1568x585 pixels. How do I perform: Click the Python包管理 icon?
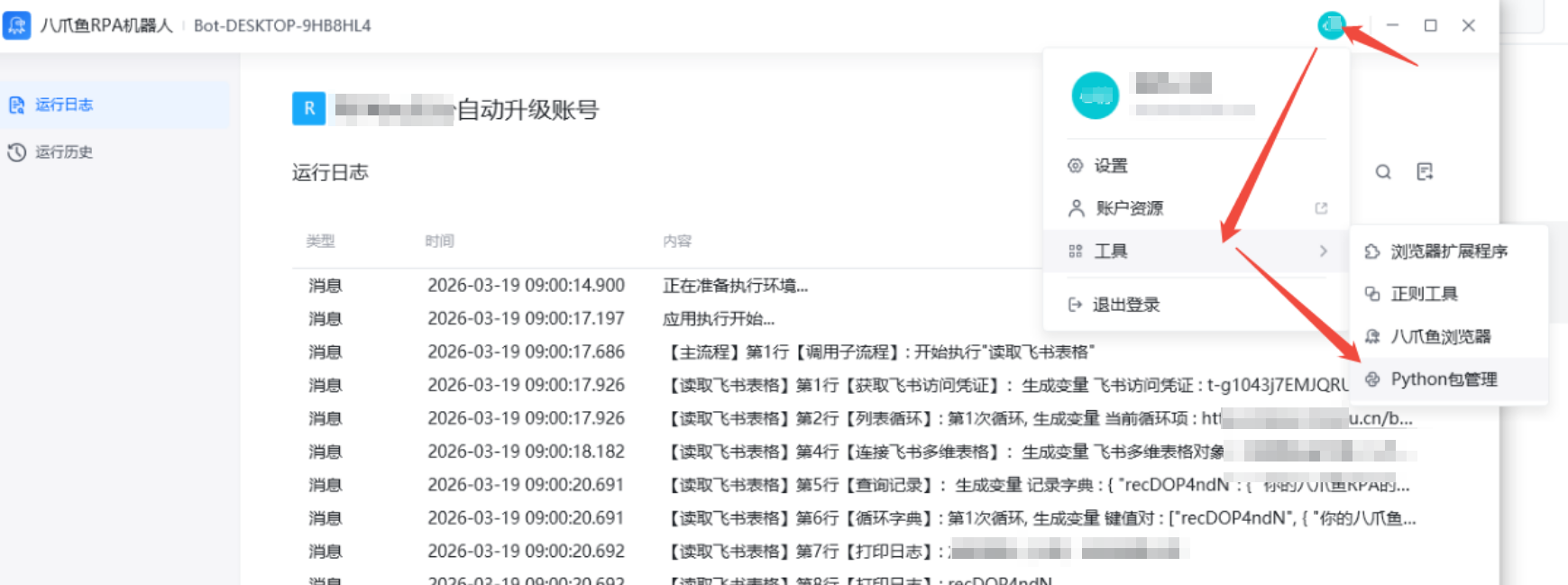pos(1372,379)
